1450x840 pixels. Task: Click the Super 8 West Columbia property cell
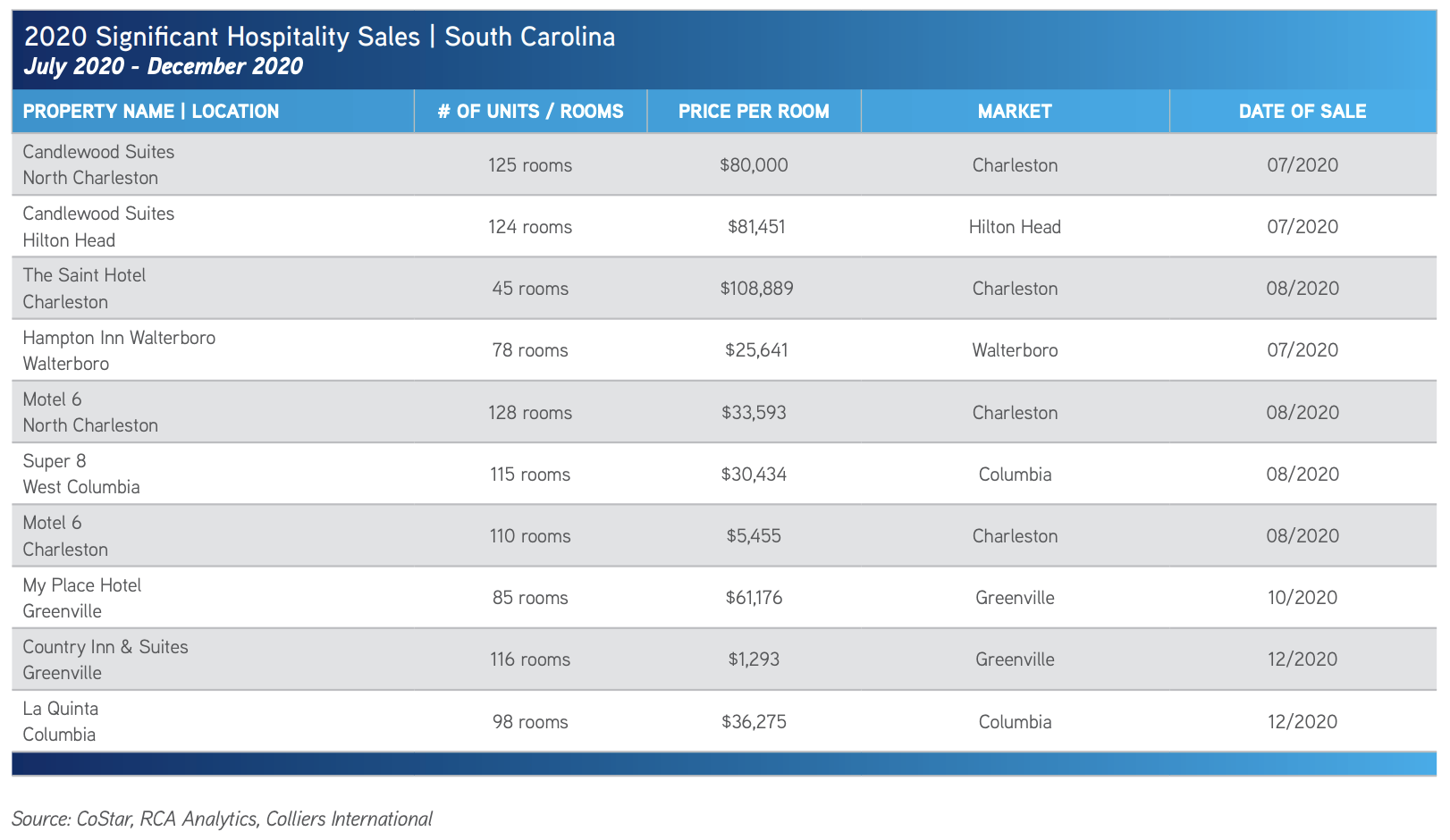tap(81, 474)
